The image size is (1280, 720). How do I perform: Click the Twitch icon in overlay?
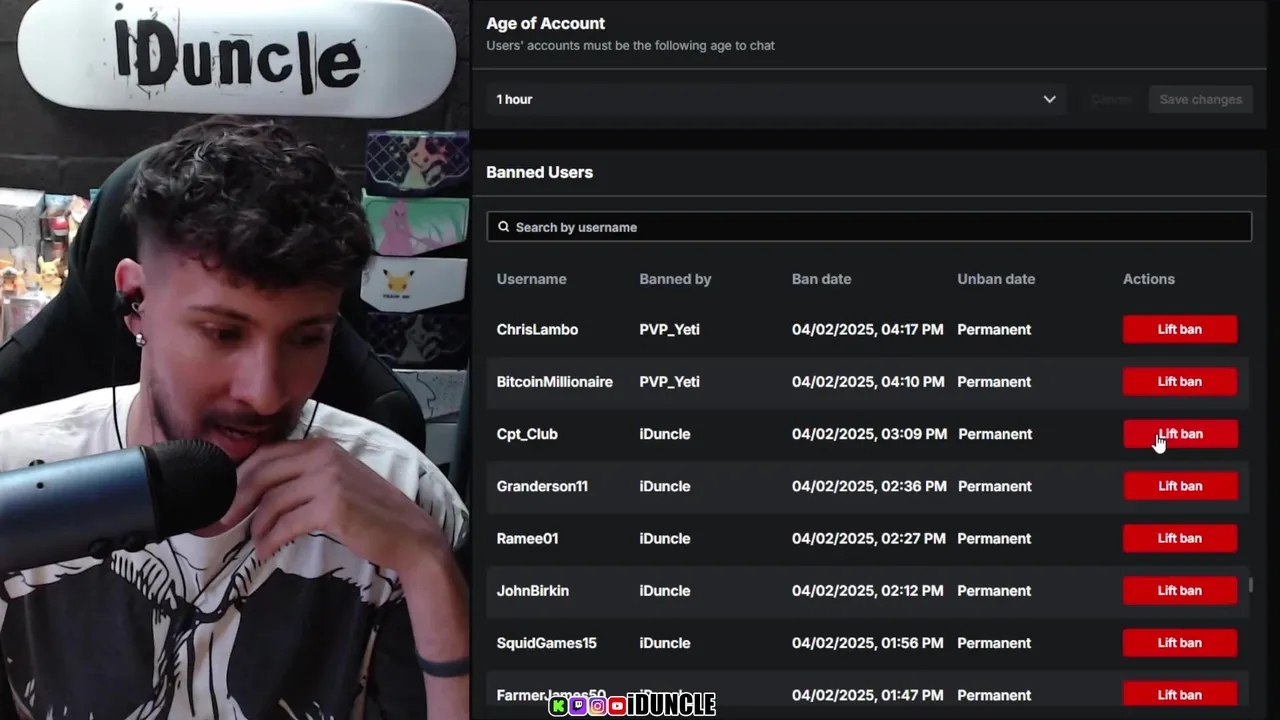click(x=578, y=706)
